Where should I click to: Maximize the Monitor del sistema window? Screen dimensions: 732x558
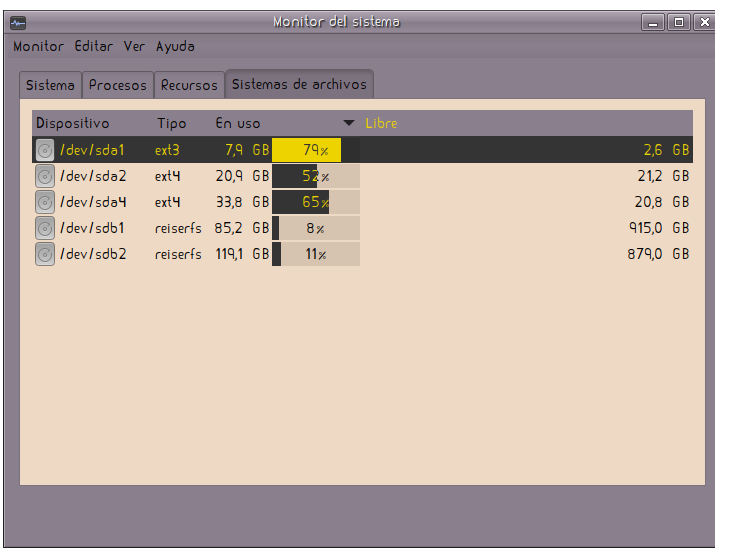click(679, 22)
